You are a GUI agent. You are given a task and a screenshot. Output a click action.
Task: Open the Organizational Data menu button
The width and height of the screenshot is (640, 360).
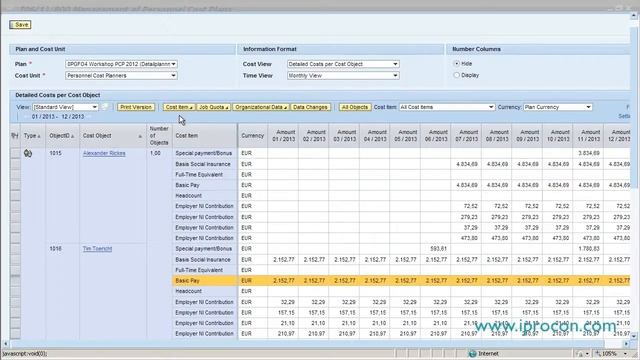(x=261, y=107)
